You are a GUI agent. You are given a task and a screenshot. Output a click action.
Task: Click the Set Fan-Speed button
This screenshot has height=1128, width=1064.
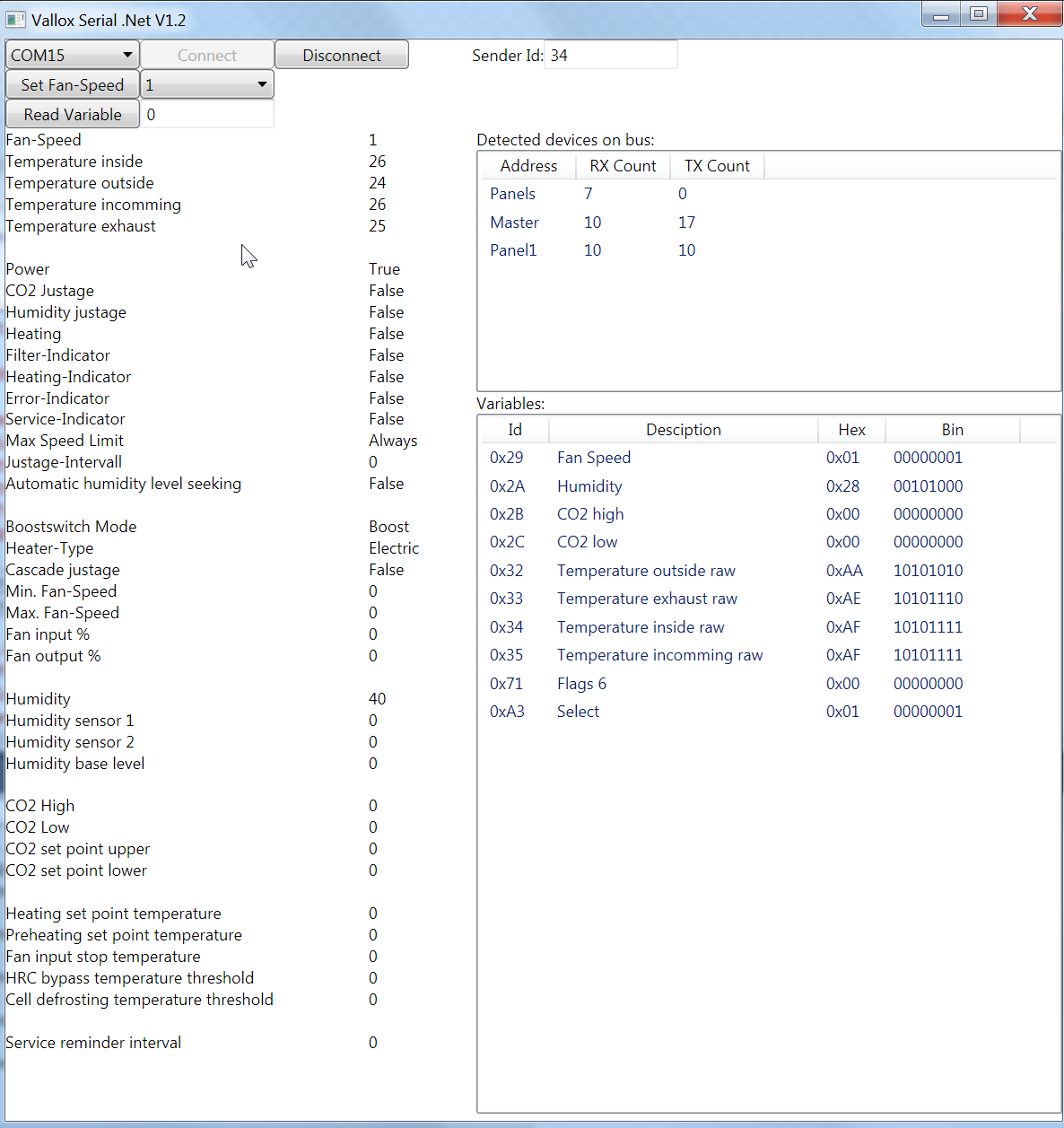pyautogui.click(x=73, y=84)
